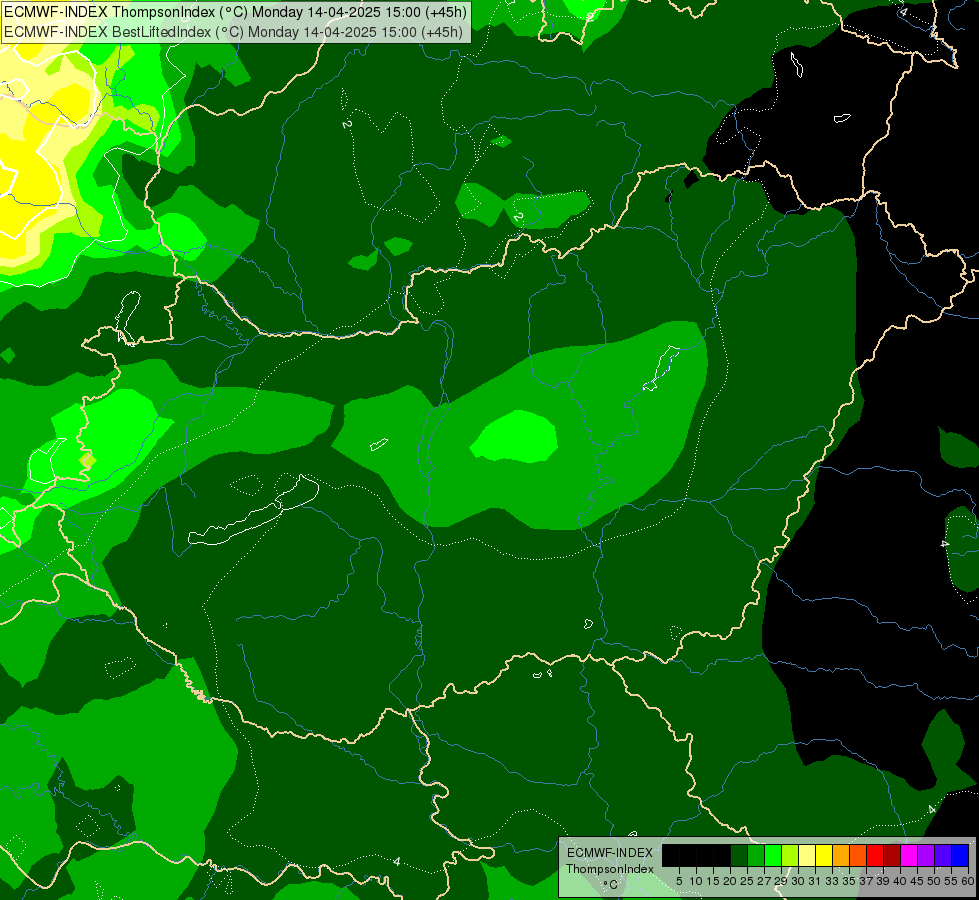Image resolution: width=979 pixels, height=900 pixels.
Task: Select the dark red 39–40 legend swatch
Action: [892, 855]
